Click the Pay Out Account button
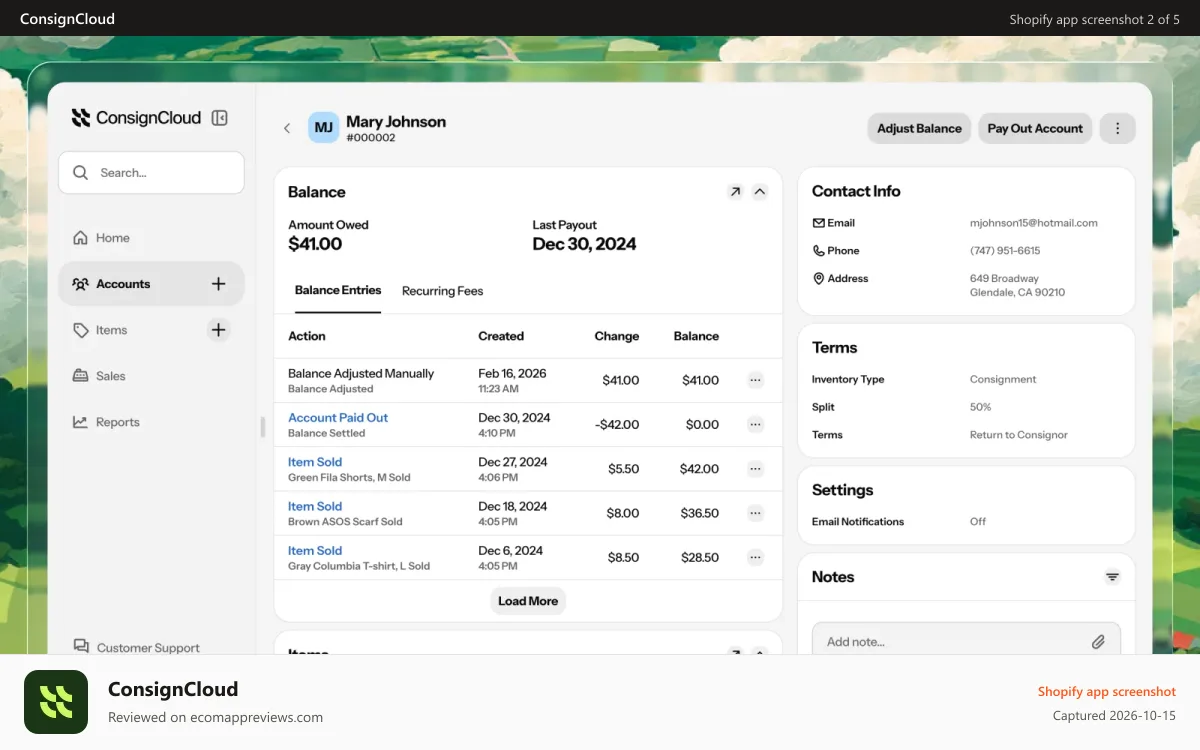This screenshot has height=750, width=1200. (x=1035, y=128)
